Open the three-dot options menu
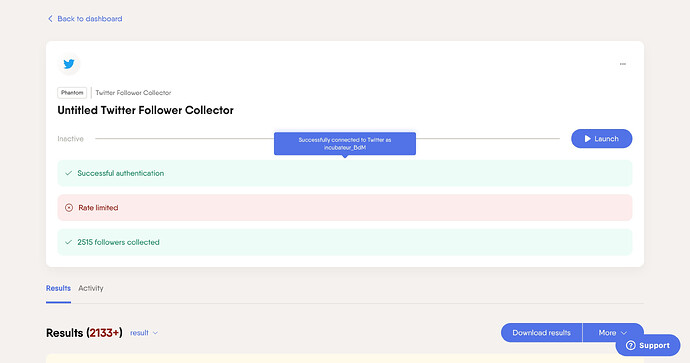The height and width of the screenshot is (363, 690). click(x=623, y=64)
